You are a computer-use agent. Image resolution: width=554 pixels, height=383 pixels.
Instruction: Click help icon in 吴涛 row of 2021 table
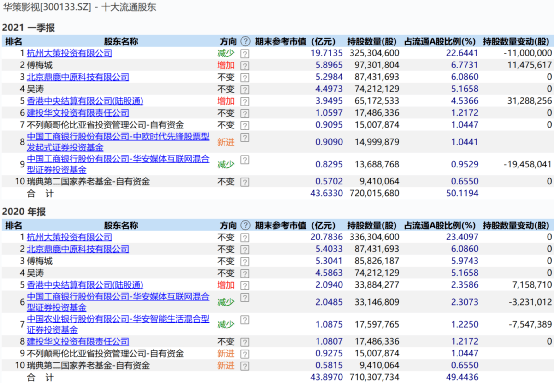[244, 90]
